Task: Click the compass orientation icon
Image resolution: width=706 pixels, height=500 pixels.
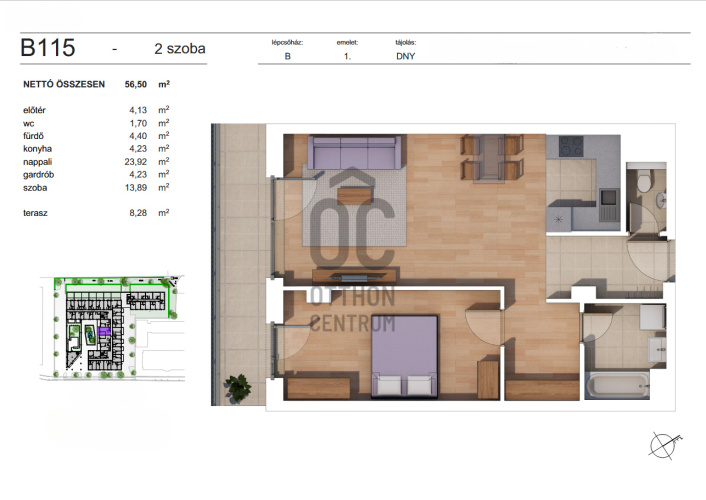Action: [x=664, y=443]
